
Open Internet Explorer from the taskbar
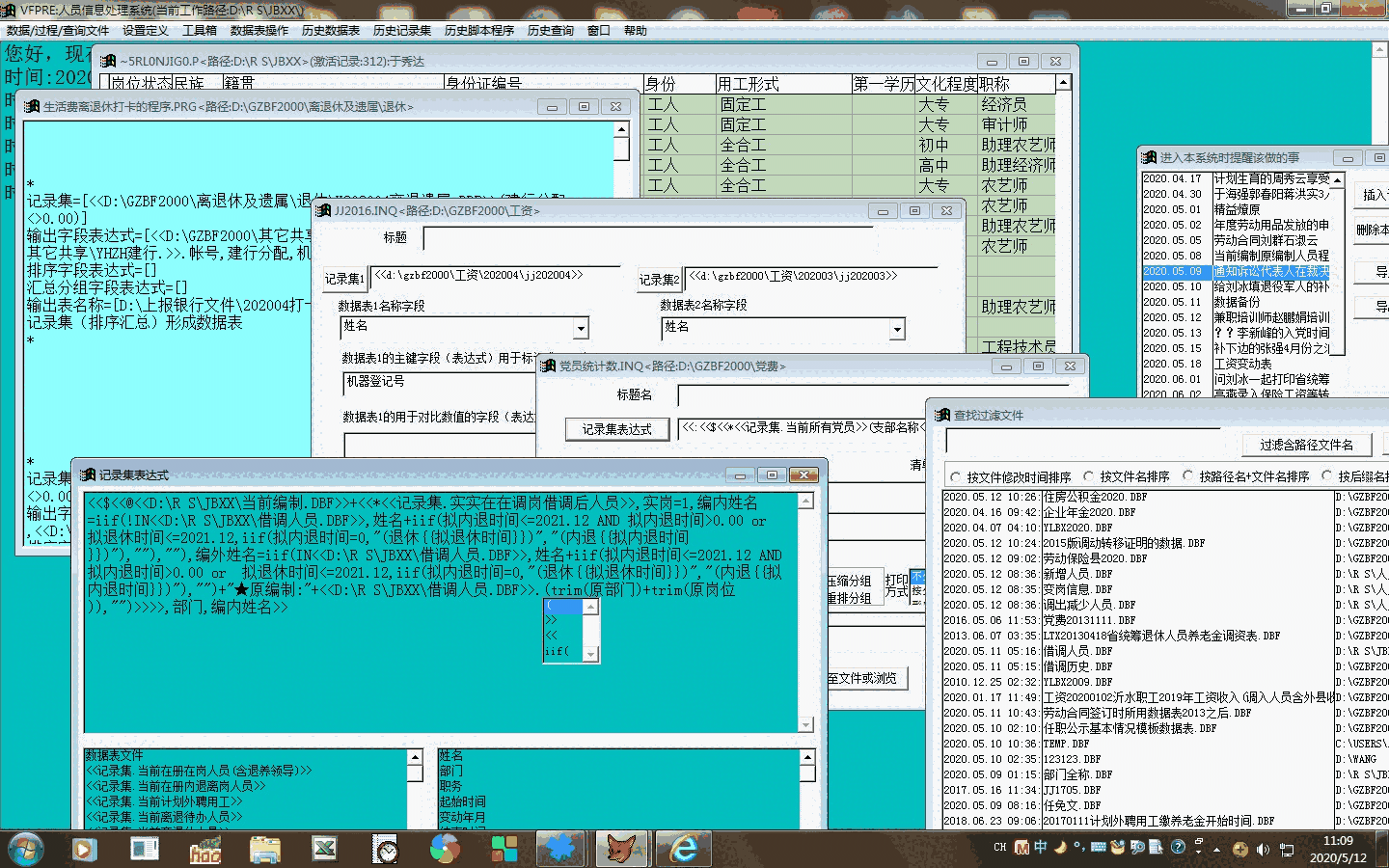coord(684,849)
